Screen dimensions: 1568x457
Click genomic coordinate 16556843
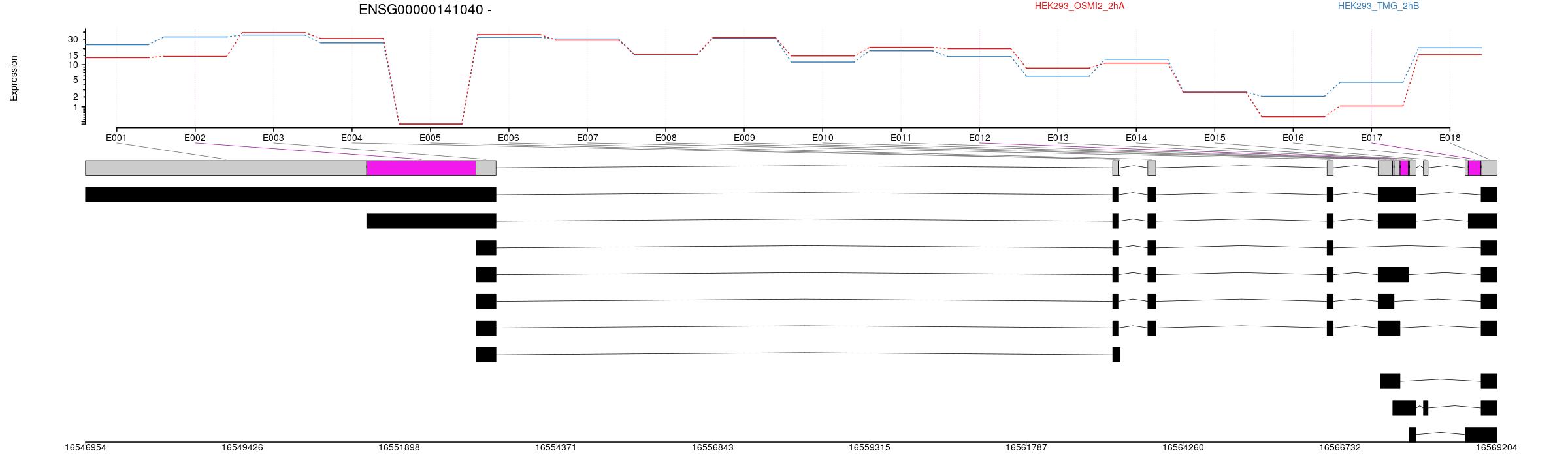point(713,447)
